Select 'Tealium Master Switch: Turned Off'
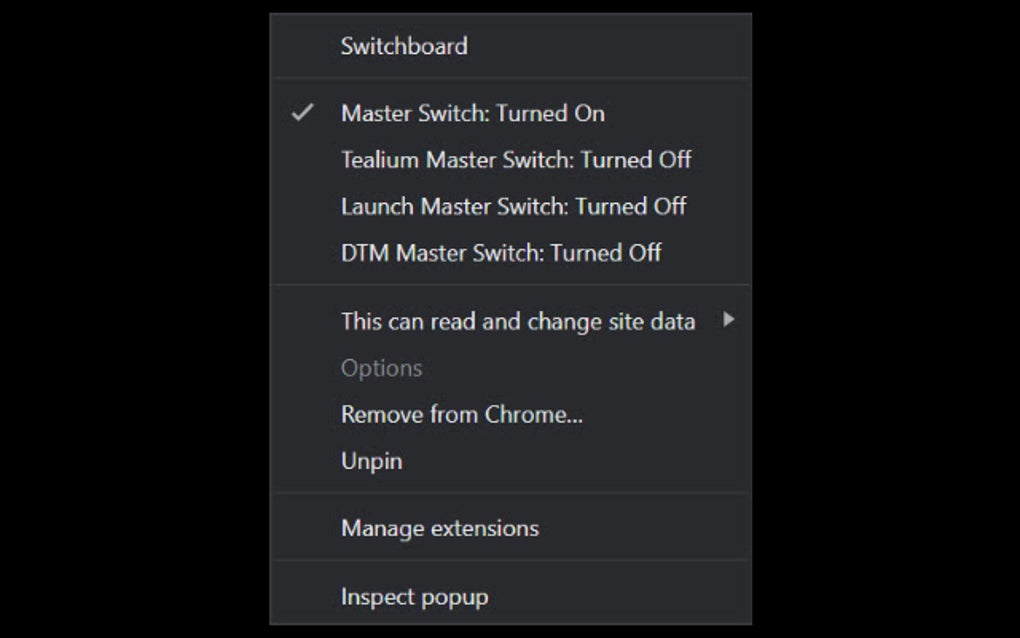This screenshot has height=638, width=1020. pos(516,160)
